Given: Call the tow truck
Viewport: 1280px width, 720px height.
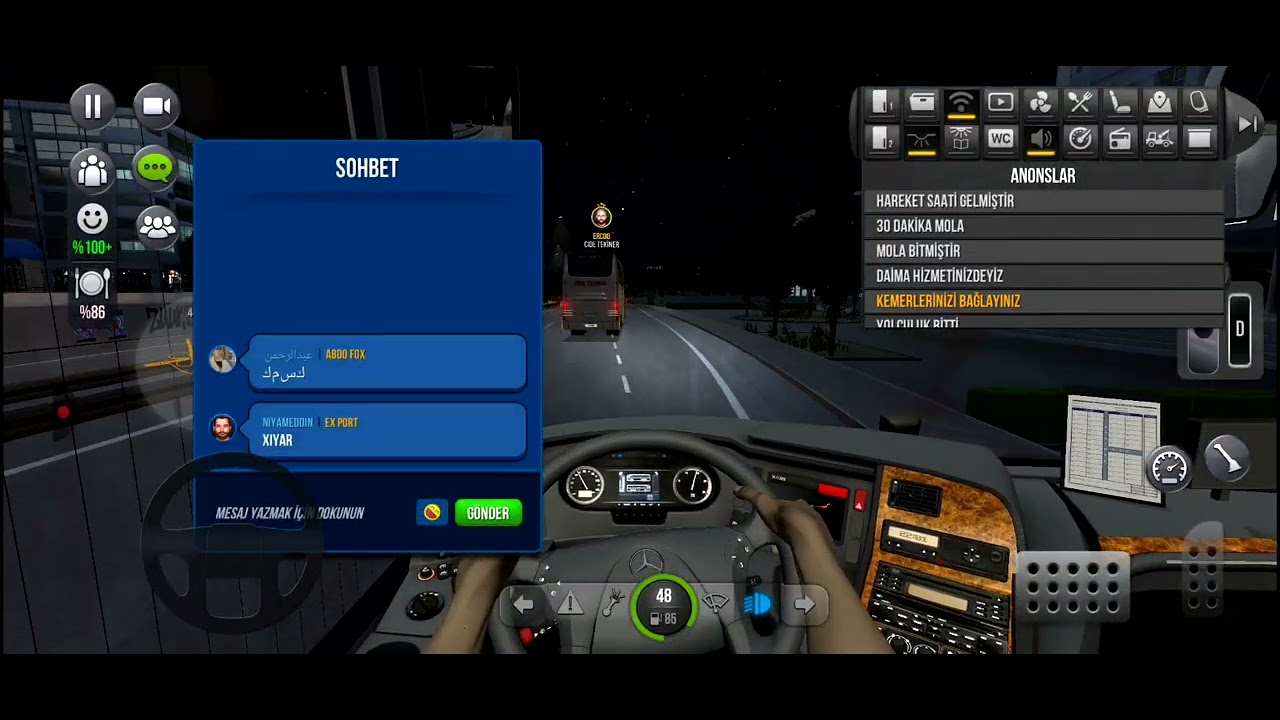Looking at the screenshot, I should [x=1159, y=139].
